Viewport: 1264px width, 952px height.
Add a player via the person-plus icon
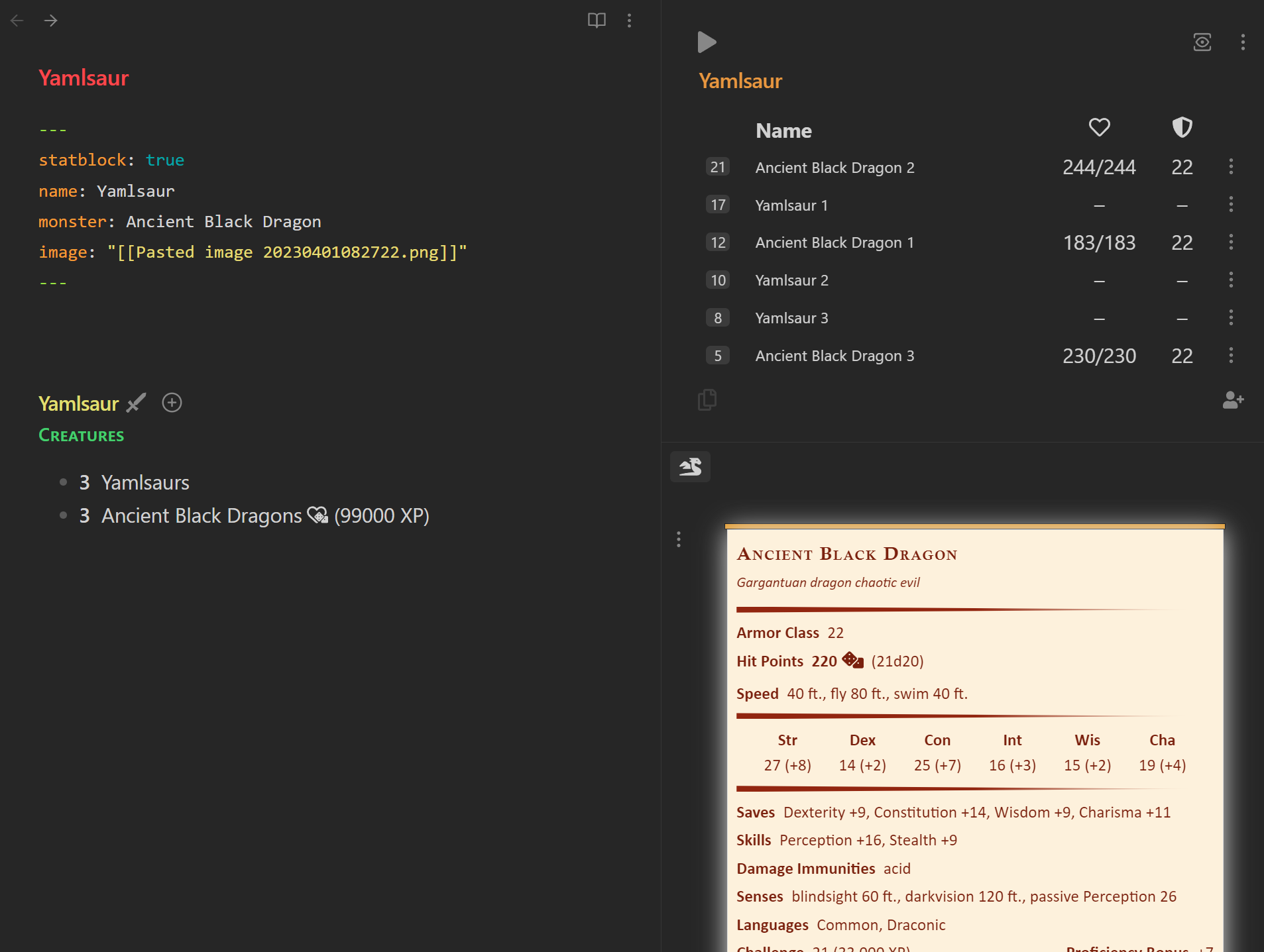[1233, 400]
